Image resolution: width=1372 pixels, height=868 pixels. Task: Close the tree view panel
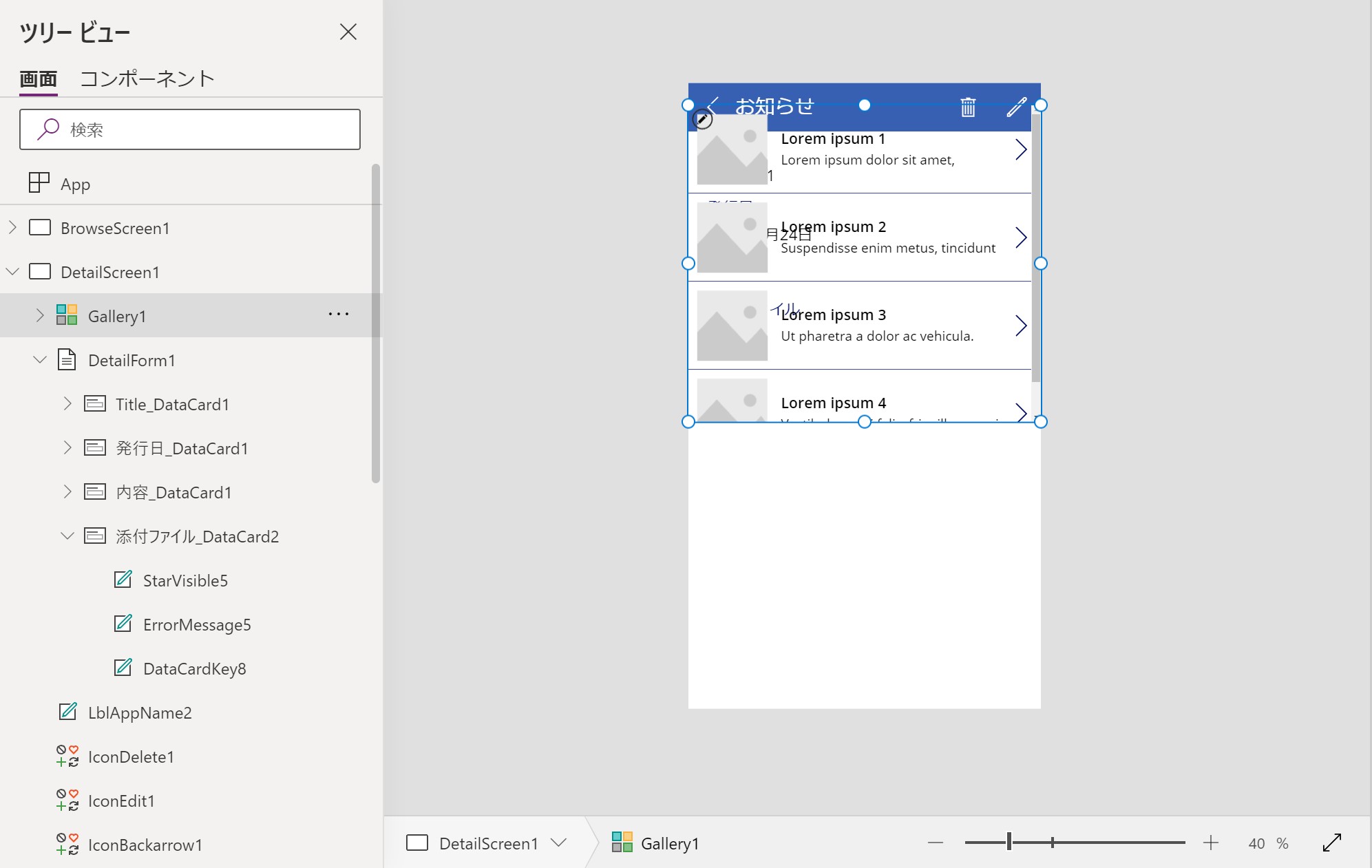(348, 32)
